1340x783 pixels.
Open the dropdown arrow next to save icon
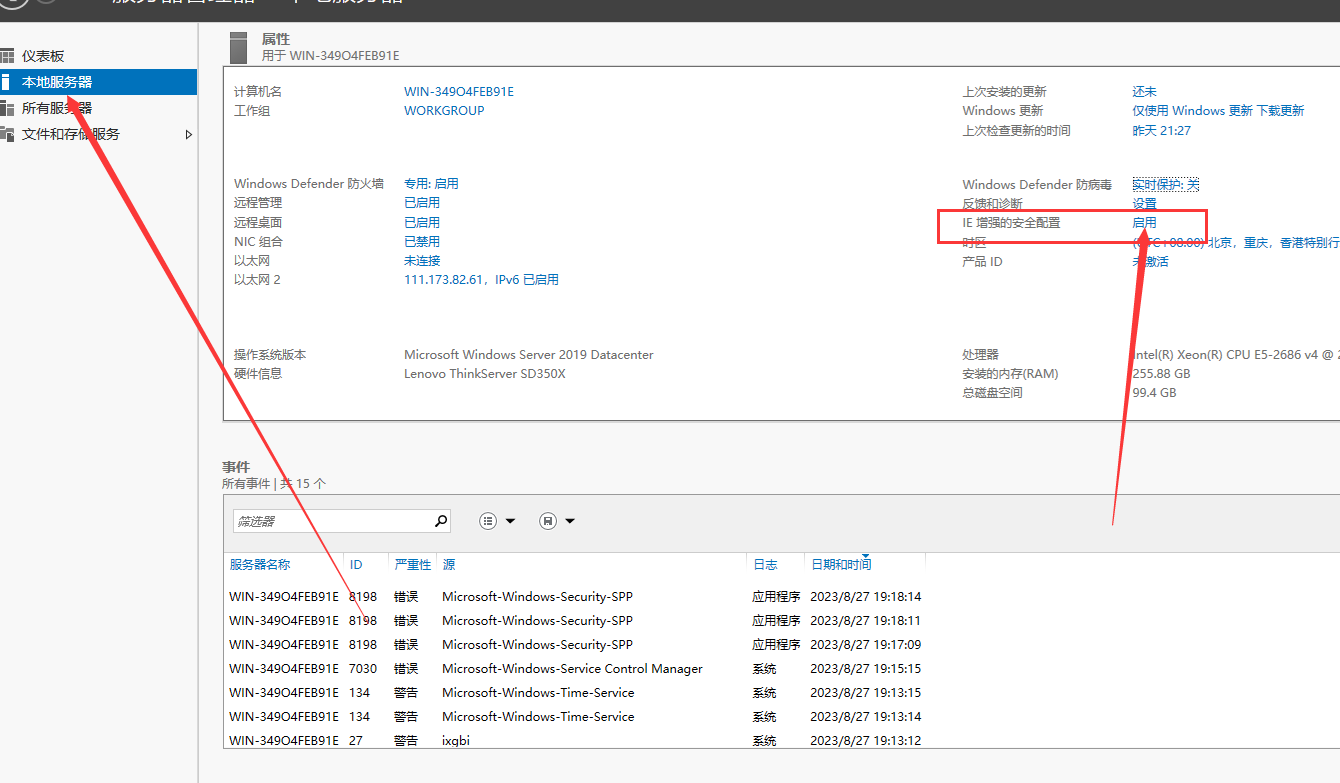570,521
